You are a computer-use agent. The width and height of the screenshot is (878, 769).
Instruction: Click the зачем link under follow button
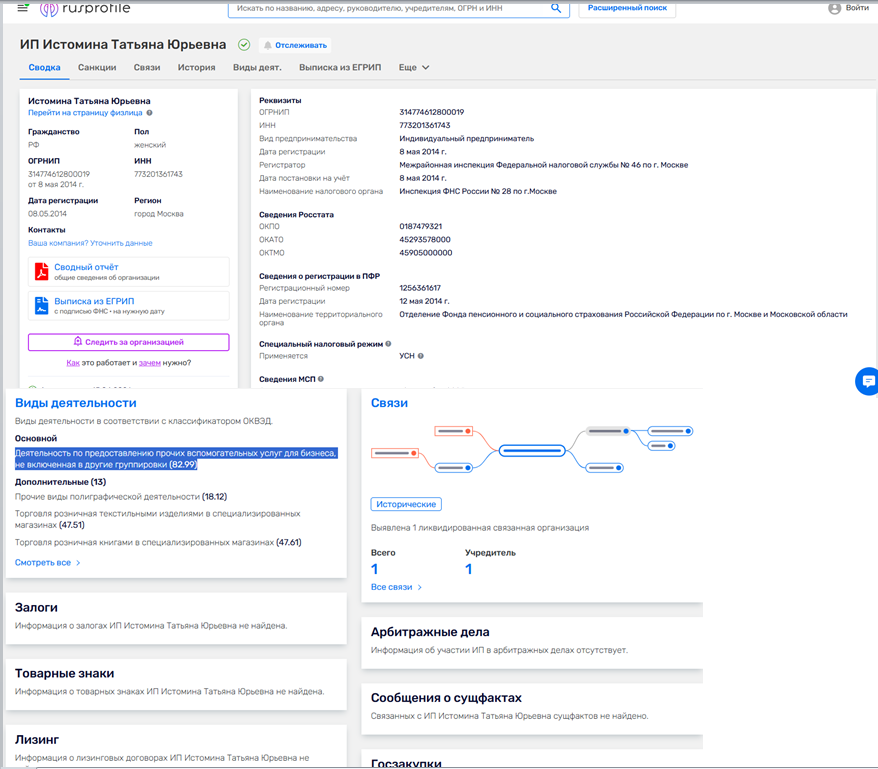point(150,363)
